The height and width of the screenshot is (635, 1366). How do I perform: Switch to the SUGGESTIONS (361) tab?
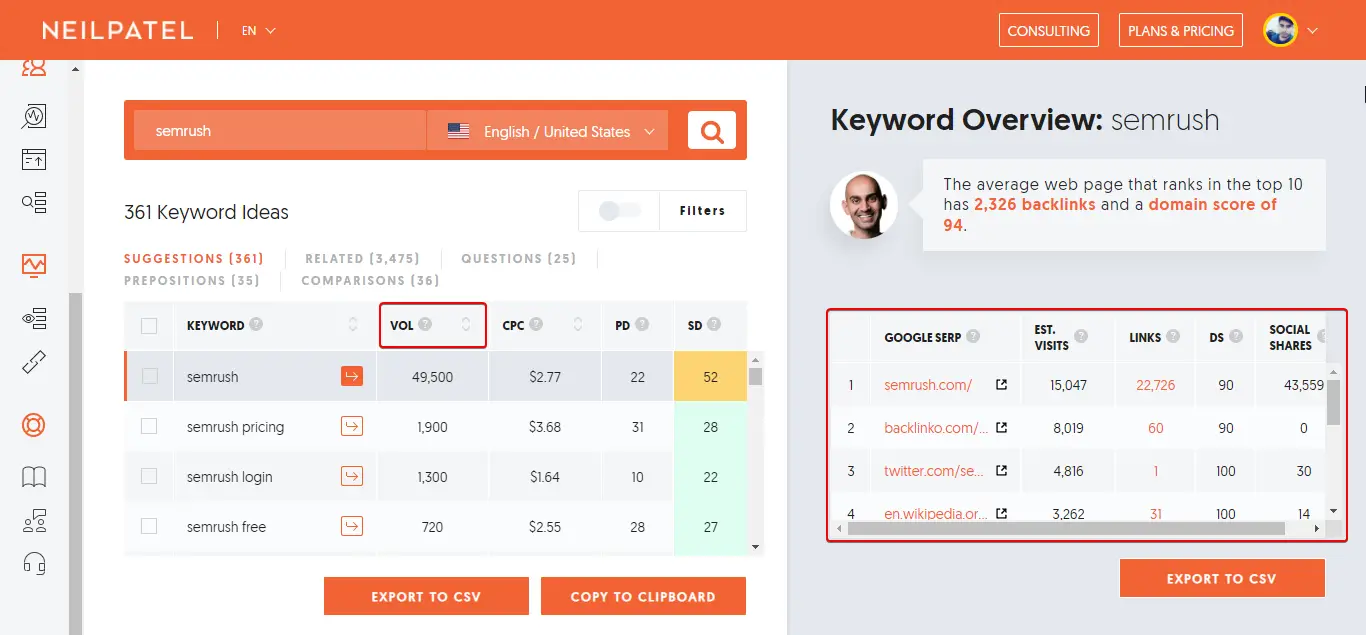click(194, 258)
